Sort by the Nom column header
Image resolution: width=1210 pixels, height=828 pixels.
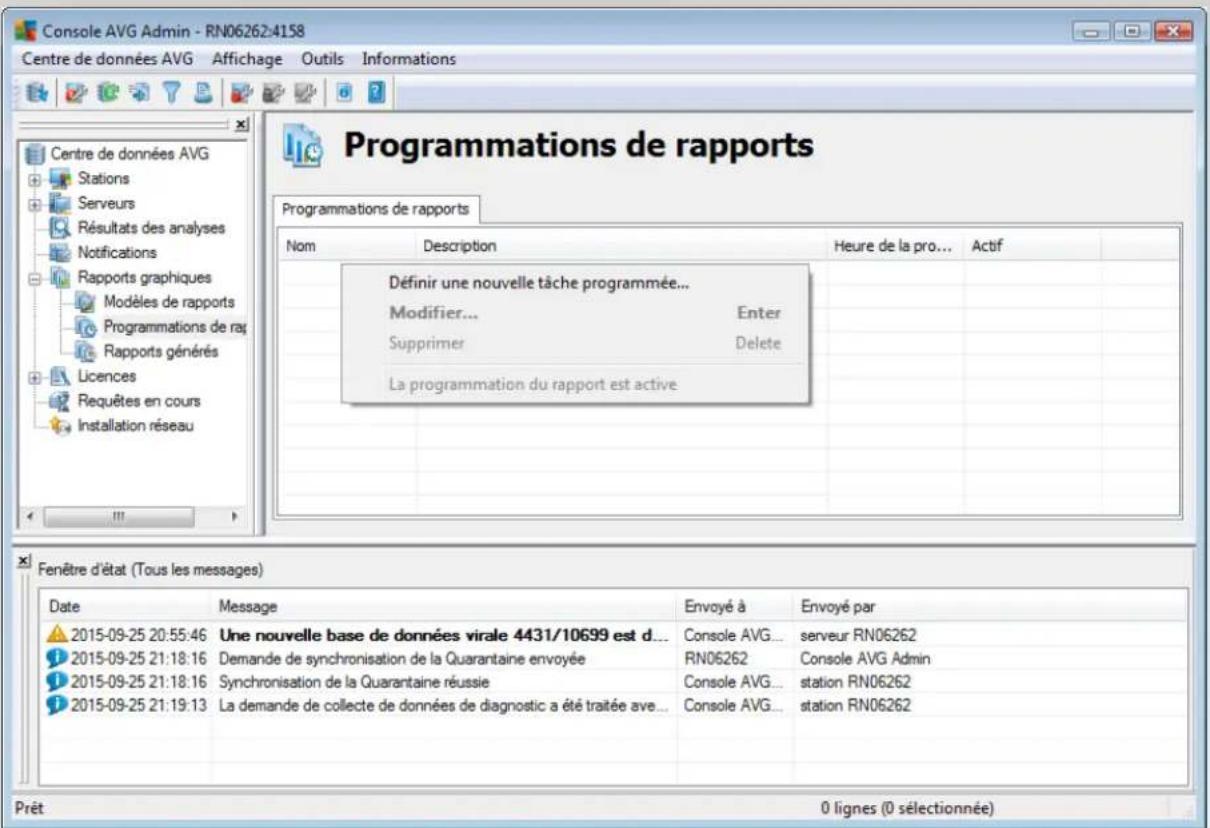point(347,245)
